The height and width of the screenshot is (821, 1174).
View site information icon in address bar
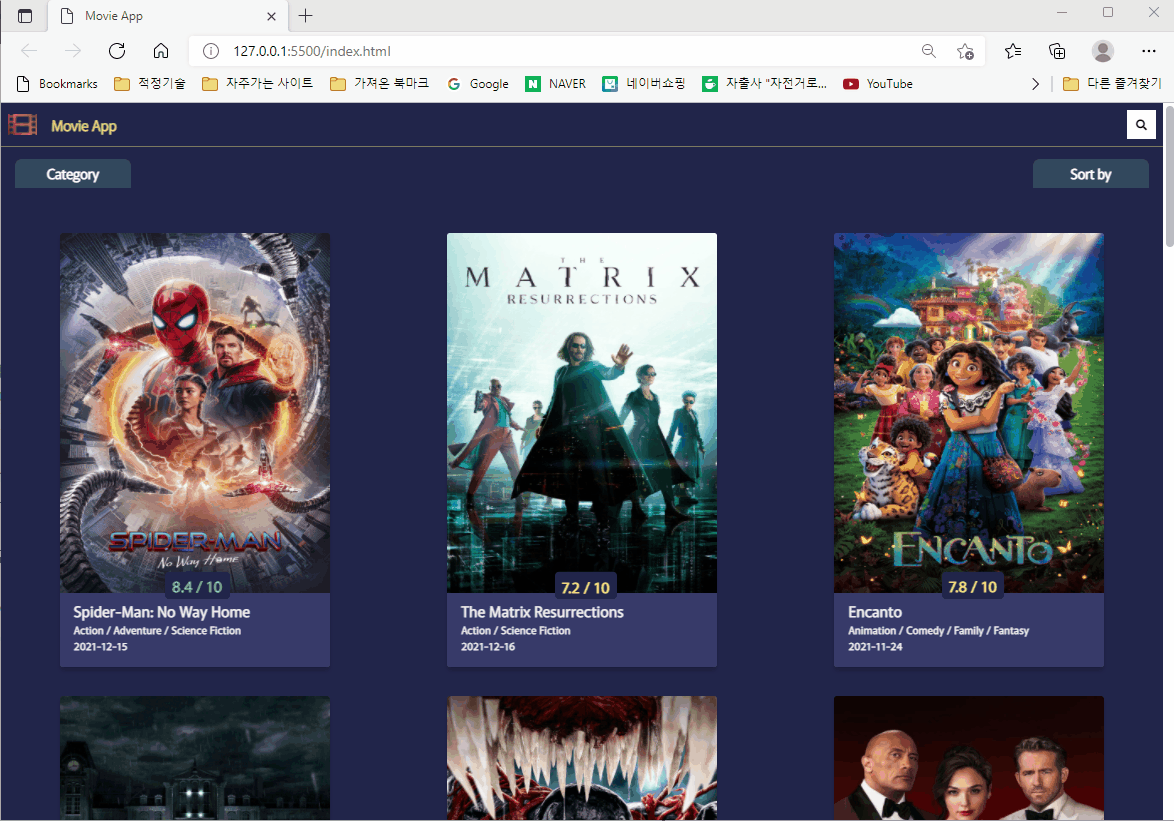[211, 51]
